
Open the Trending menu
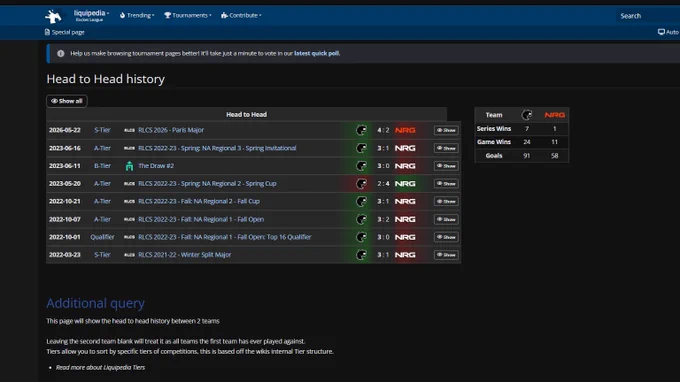tap(137, 15)
